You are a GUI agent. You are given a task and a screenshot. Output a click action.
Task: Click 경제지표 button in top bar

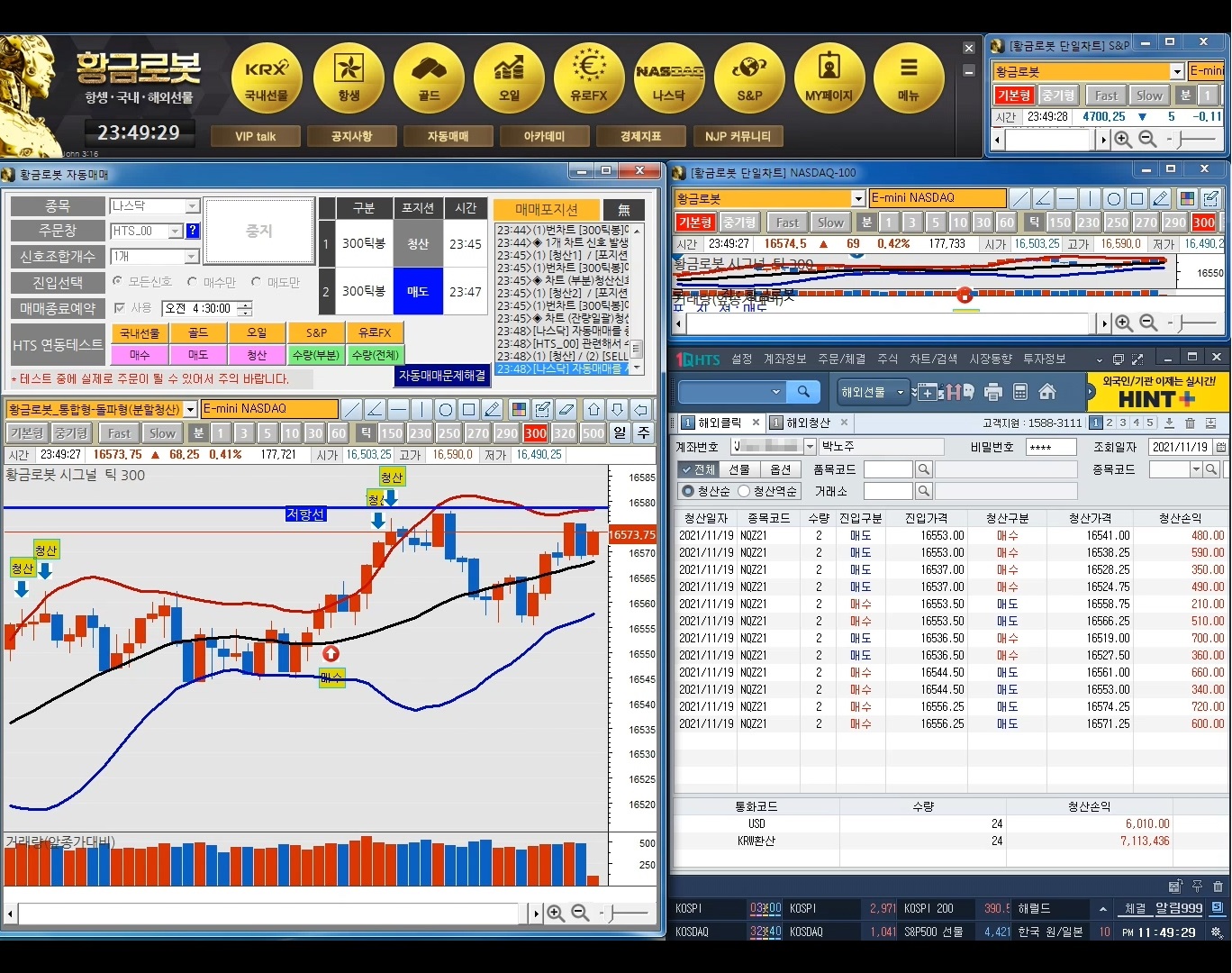[x=640, y=136]
